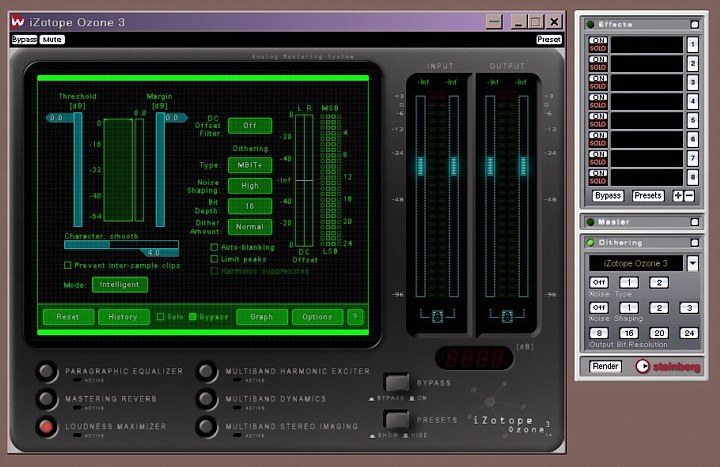
Task: Open the Noise Shaping High selector
Action: tap(250, 186)
